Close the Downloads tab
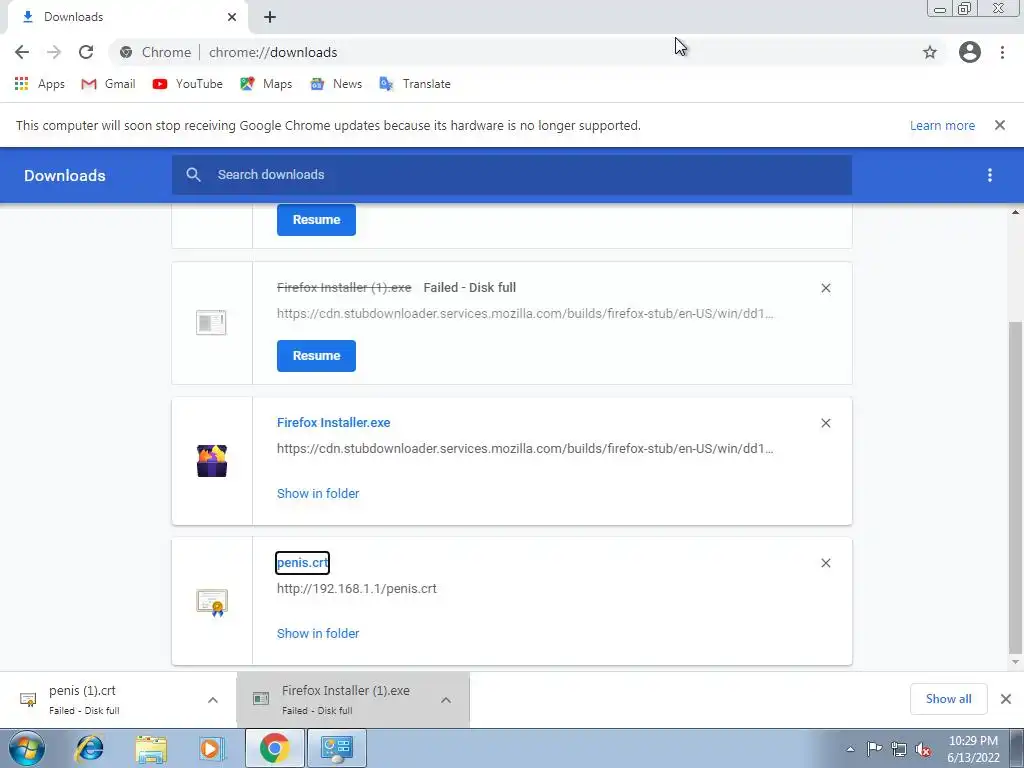This screenshot has height=768, width=1024. click(232, 17)
